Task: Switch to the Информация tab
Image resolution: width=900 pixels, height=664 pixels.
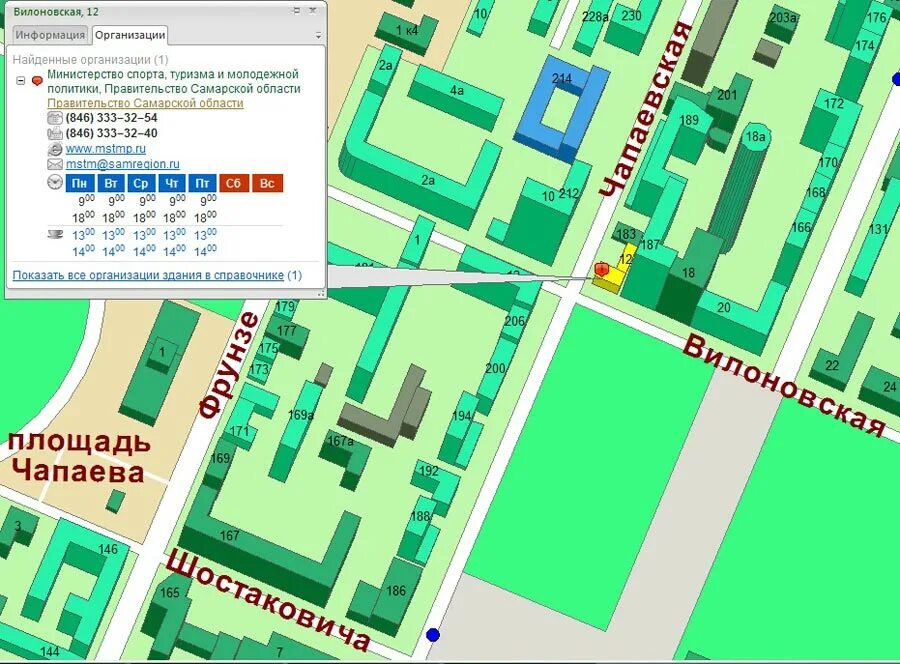Action: pyautogui.click(x=50, y=34)
